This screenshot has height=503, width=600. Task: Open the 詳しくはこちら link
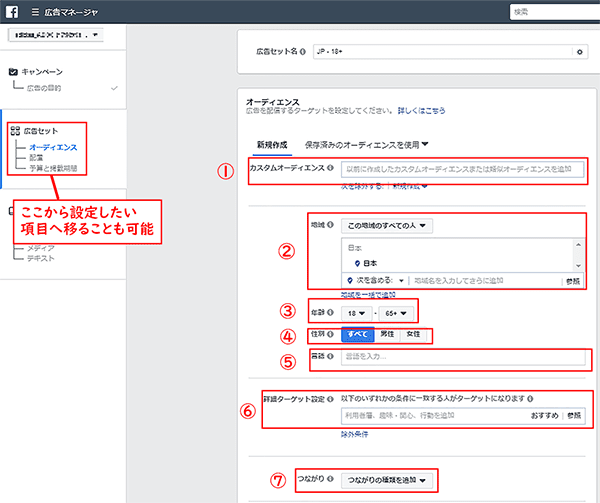click(x=421, y=111)
